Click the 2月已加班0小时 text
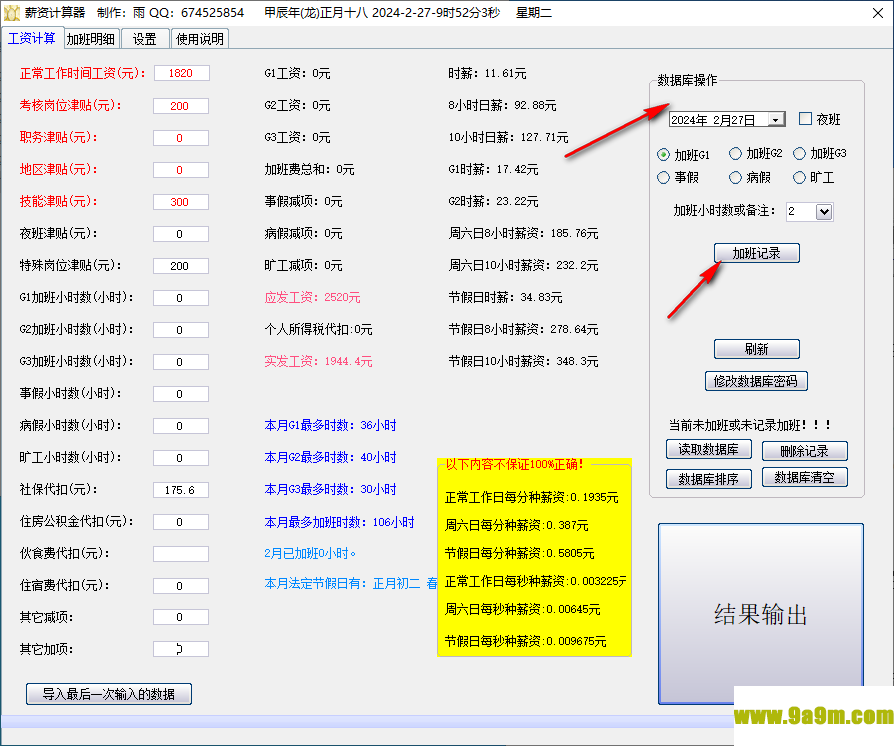This screenshot has height=746, width=894. click(310, 553)
